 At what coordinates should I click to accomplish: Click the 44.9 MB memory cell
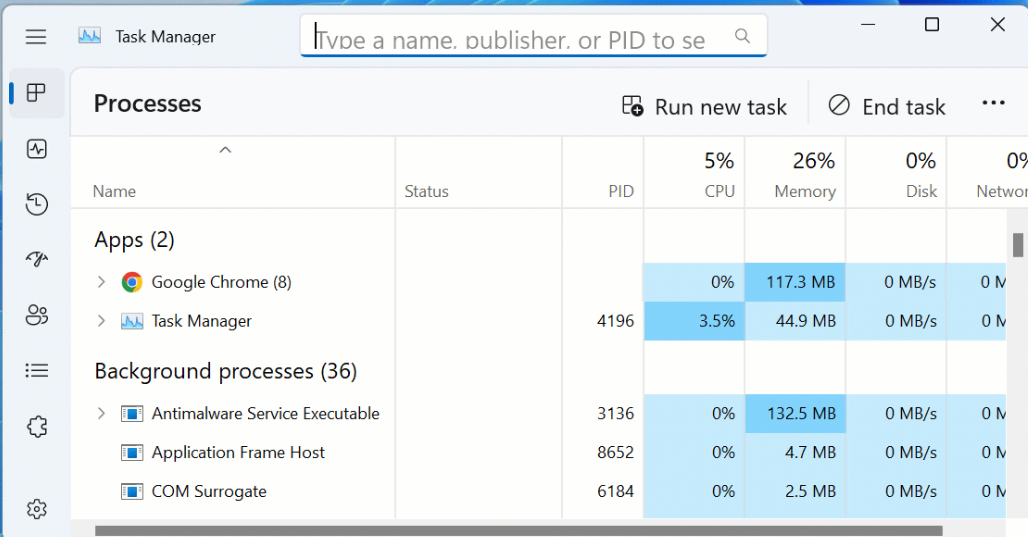point(795,321)
